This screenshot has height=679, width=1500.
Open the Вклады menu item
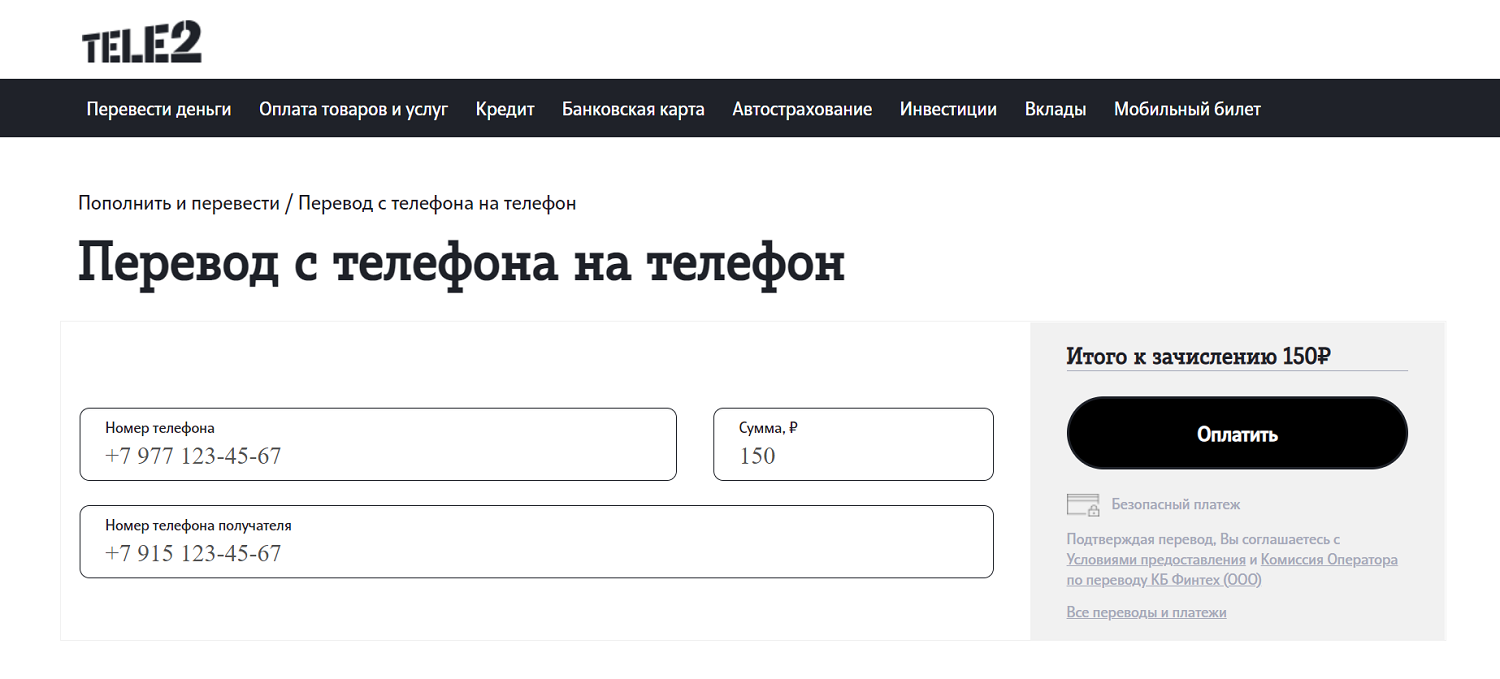pos(1055,109)
